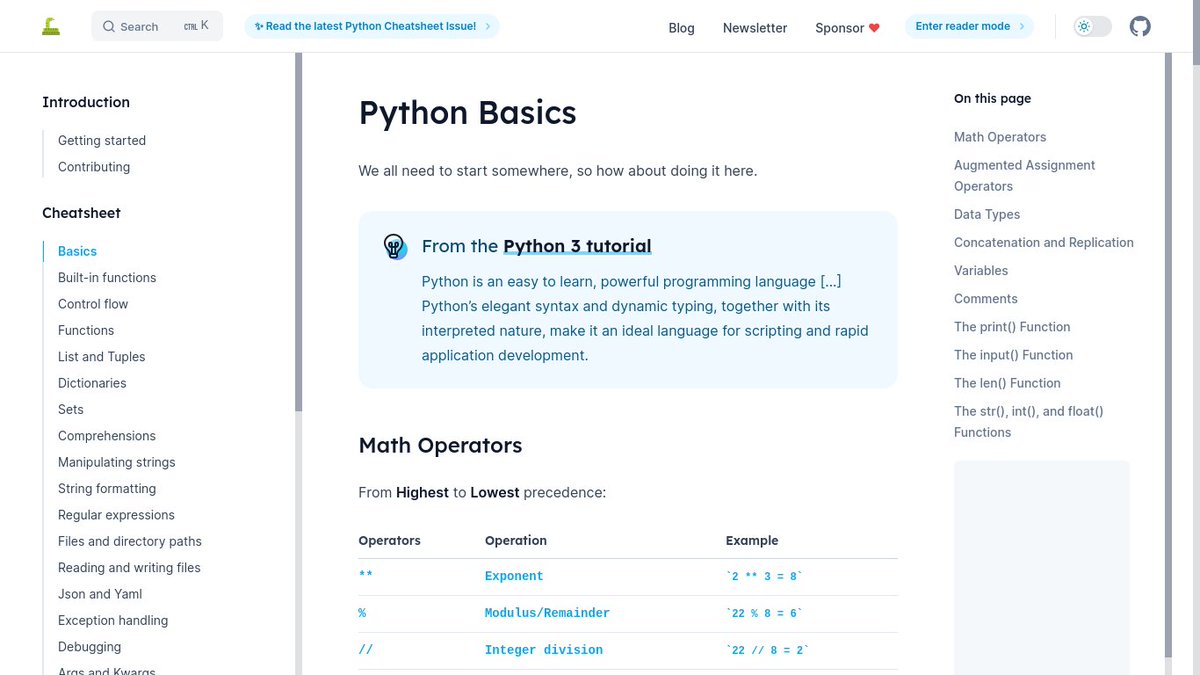This screenshot has width=1200, height=675.
Task: Click the Python Cheatsheet logo icon
Action: pos(51,26)
